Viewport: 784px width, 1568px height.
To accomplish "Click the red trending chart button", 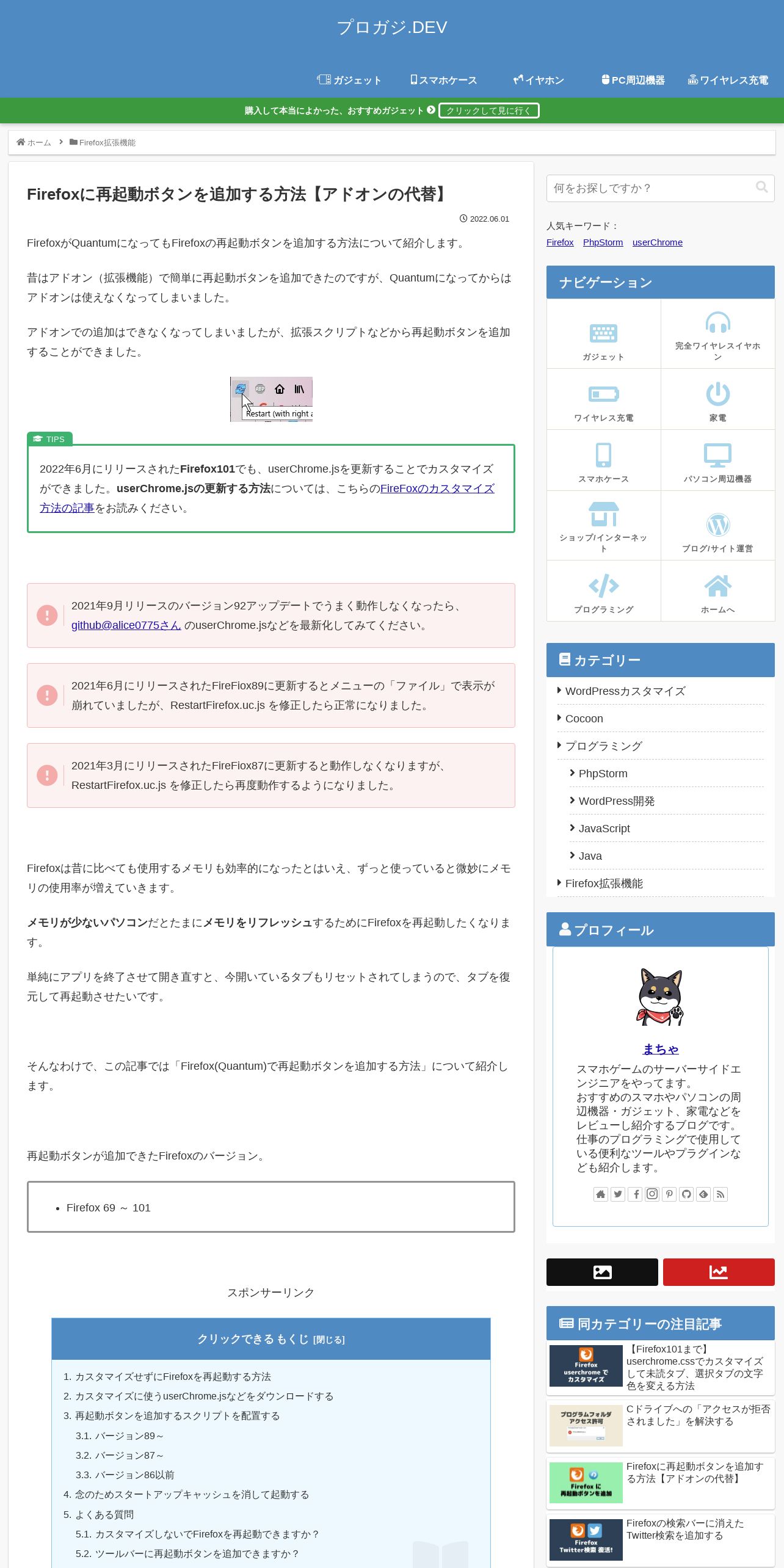I will pos(719,1272).
